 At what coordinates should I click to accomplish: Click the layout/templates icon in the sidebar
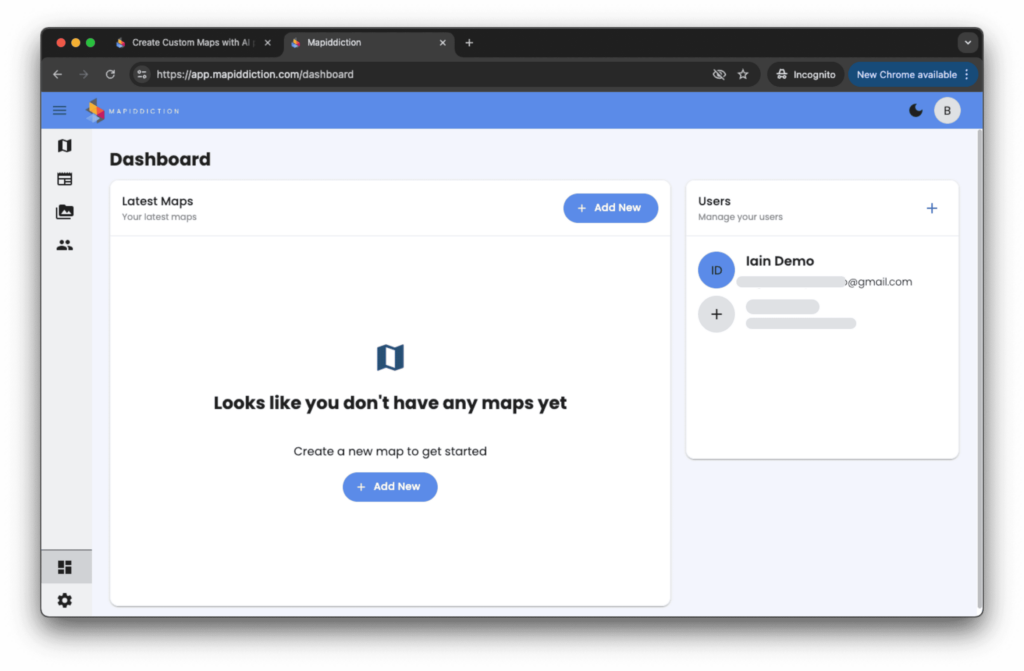coord(65,179)
